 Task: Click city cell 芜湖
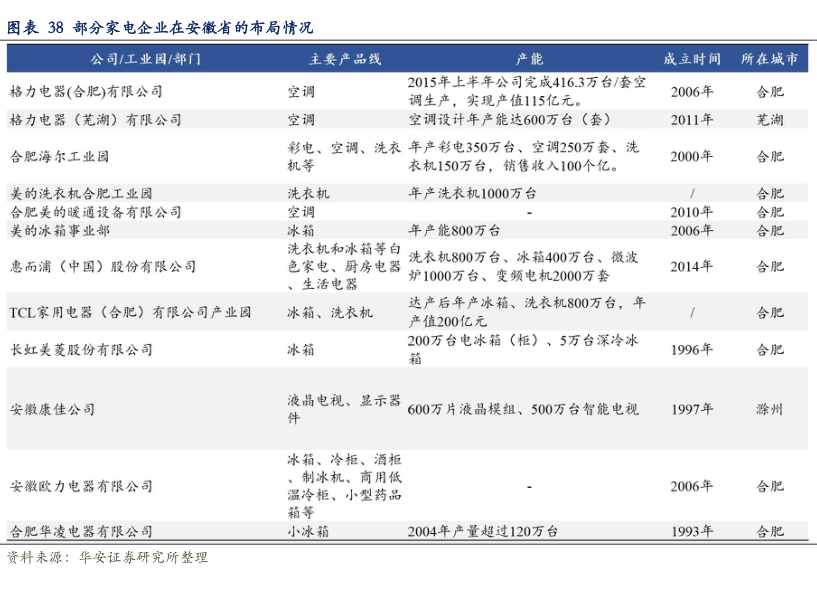coord(770,120)
